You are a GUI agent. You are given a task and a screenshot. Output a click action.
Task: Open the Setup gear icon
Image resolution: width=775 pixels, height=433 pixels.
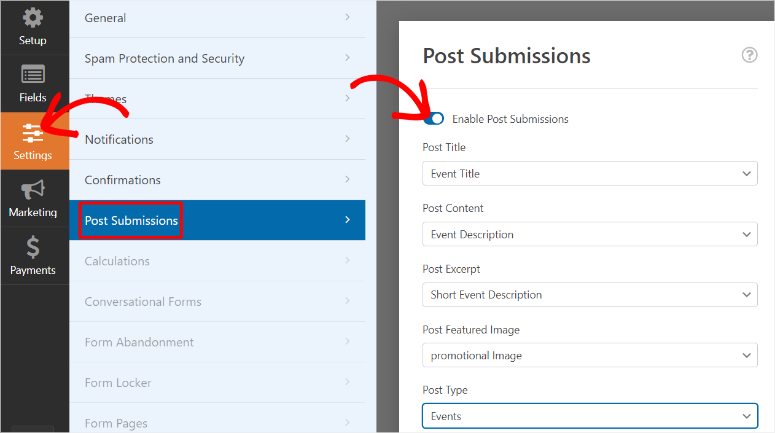(x=33, y=18)
